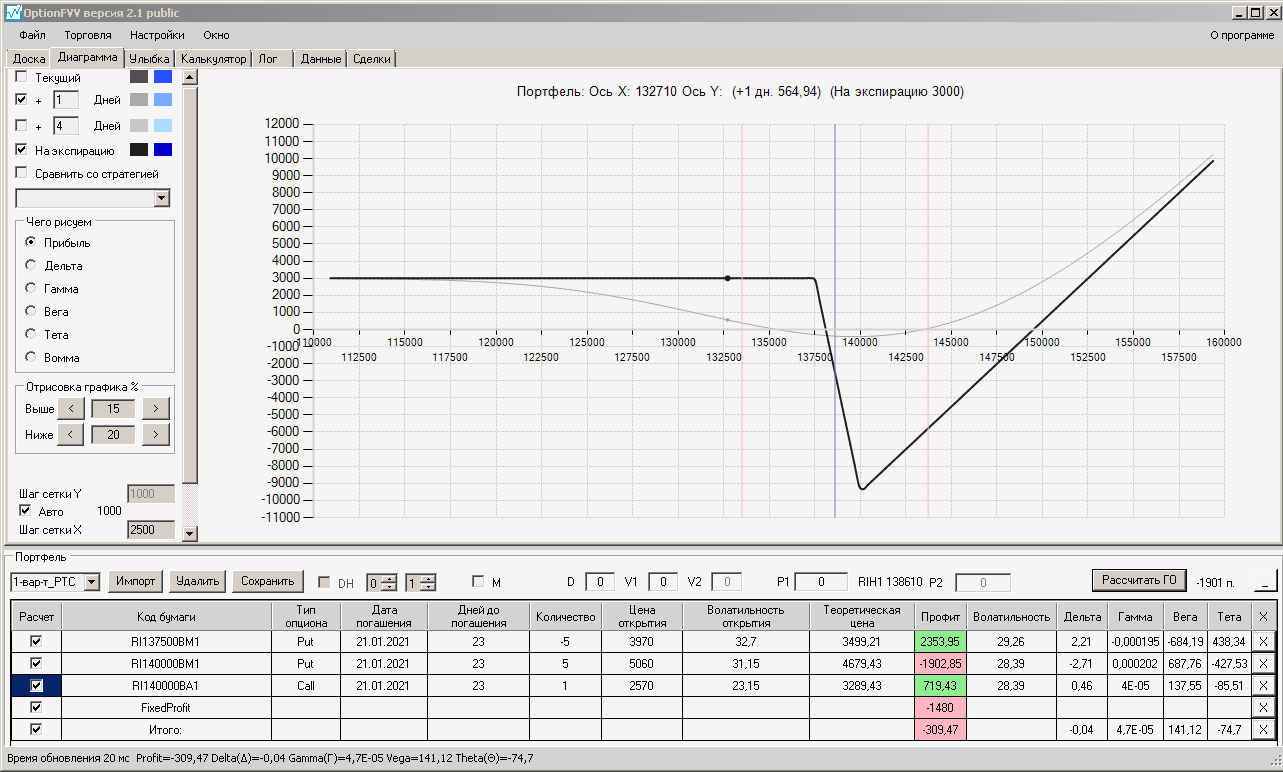This screenshot has width=1283, height=772.
Task: Delete the RI137500BM1 row with X
Action: click(x=1262, y=641)
